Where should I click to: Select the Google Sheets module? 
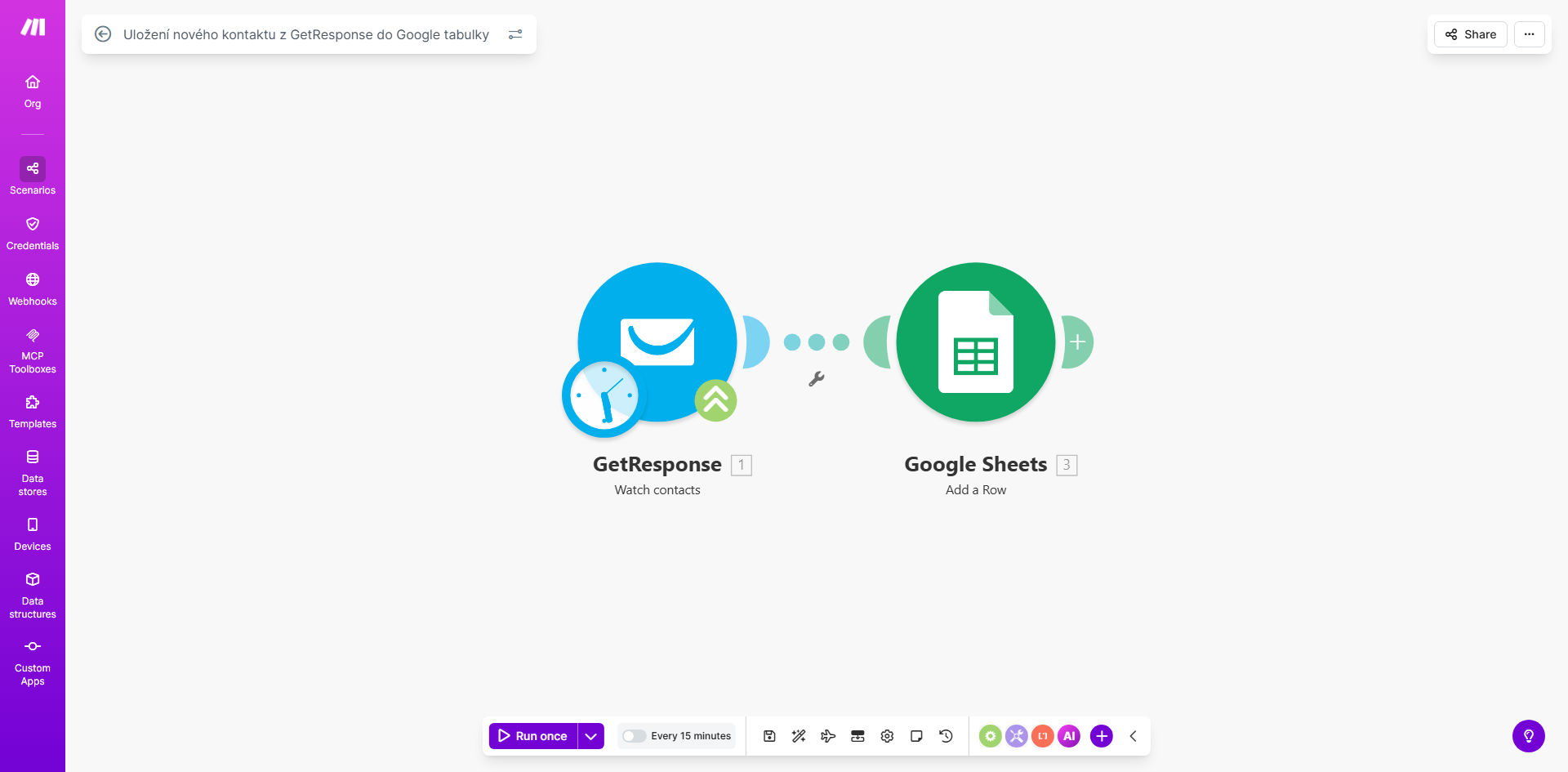(x=976, y=342)
